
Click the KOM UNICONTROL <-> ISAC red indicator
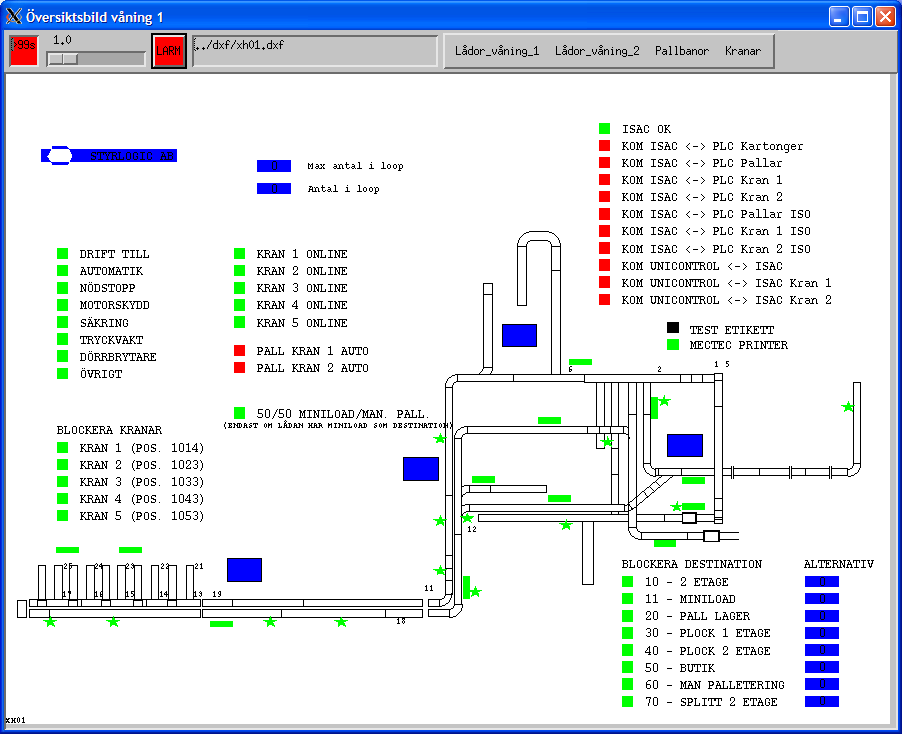coord(604,265)
